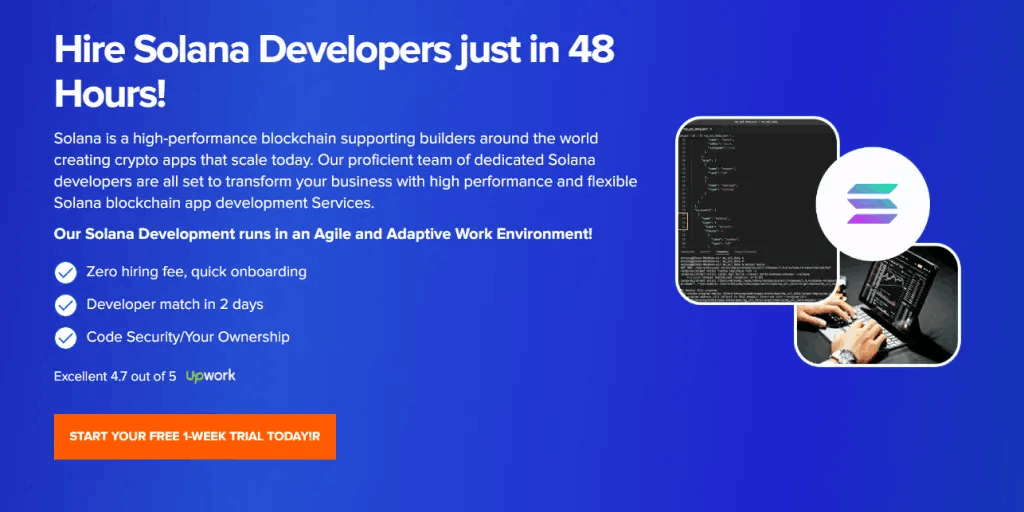Click START YOUR FREE 1-WEEK TRIAL button

[195, 437]
